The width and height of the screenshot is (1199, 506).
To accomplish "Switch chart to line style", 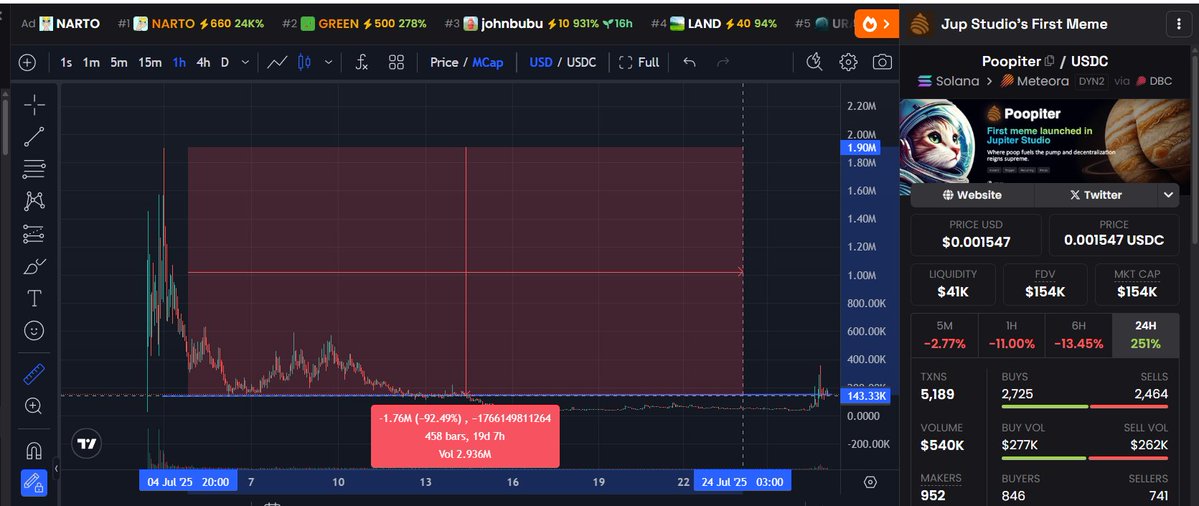I will tap(277, 63).
